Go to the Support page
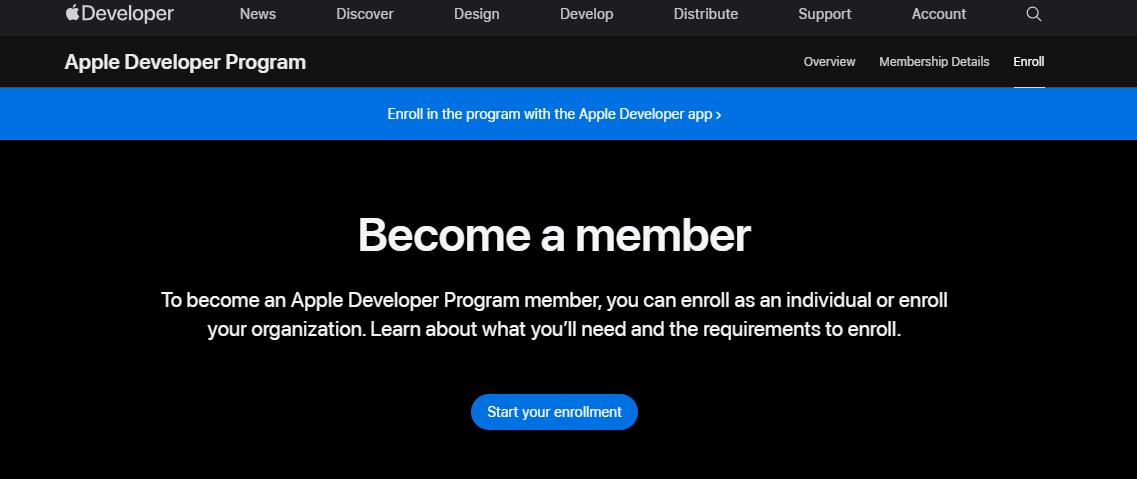 (824, 14)
